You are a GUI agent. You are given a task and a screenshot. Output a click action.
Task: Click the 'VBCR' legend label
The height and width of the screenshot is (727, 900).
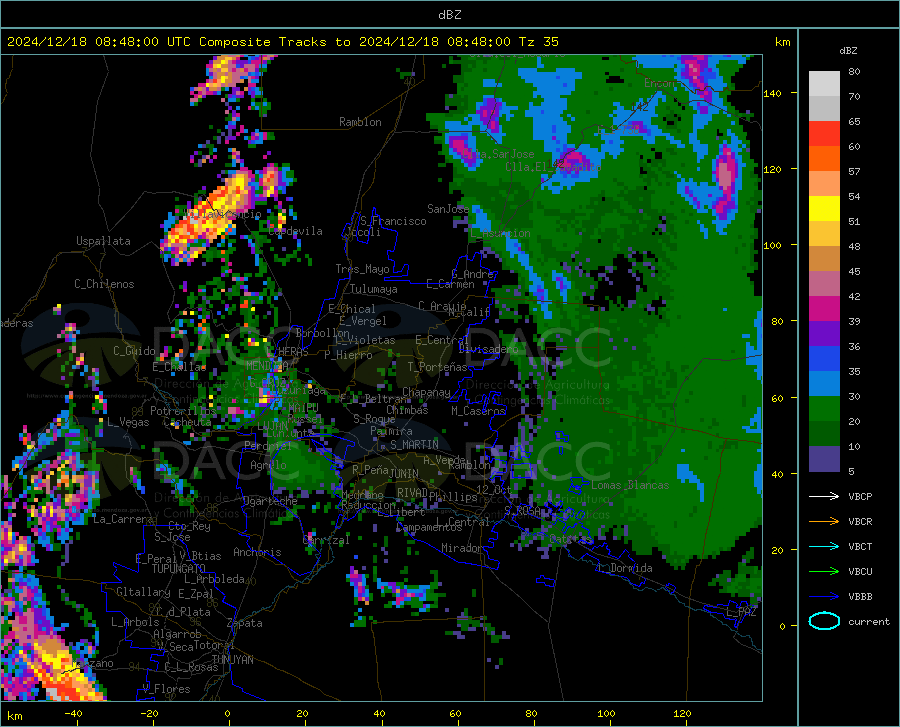click(860, 522)
